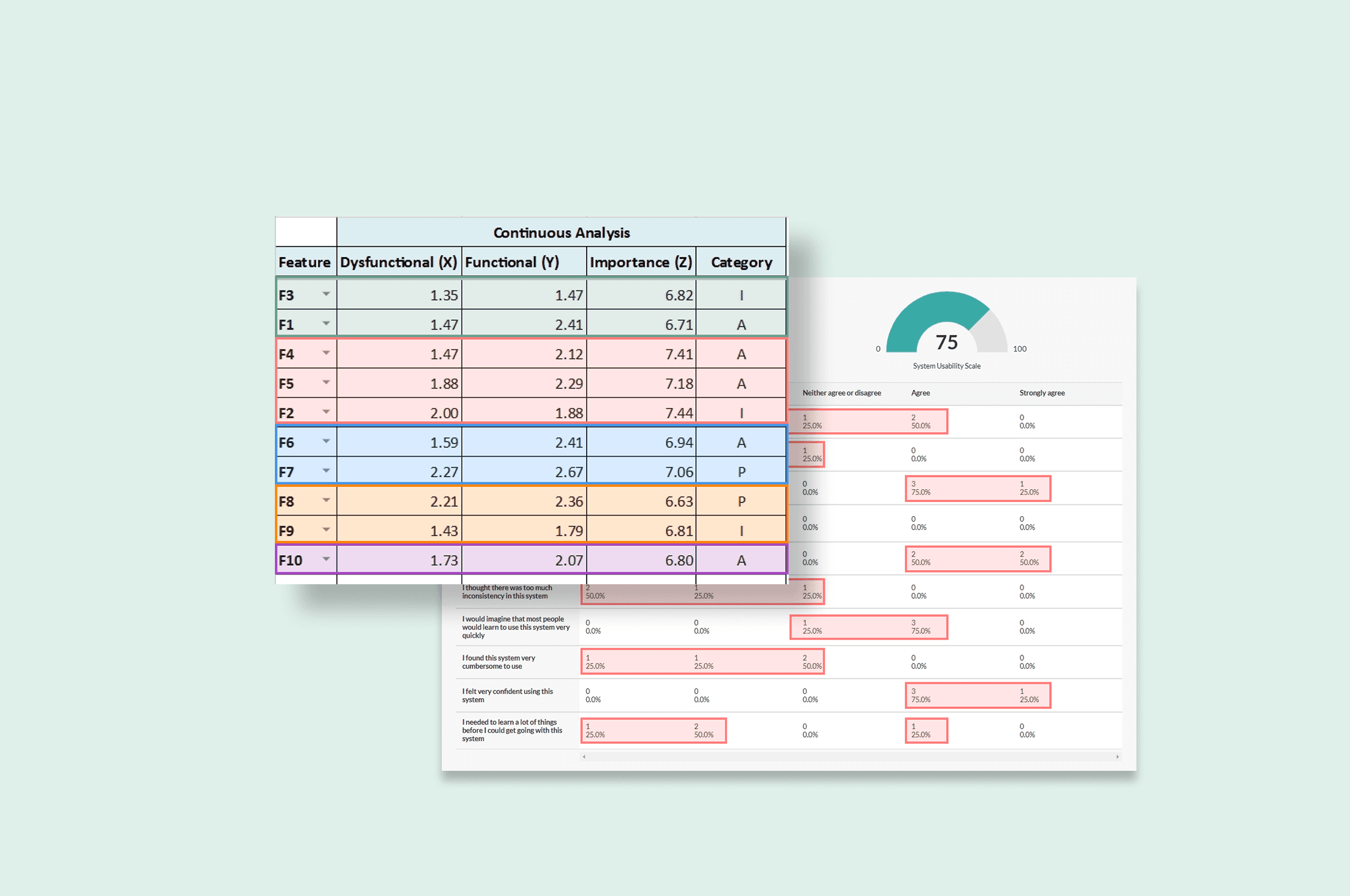Select the Continuous Analysis header cell
Screen dimensions: 1350x896
click(x=561, y=233)
